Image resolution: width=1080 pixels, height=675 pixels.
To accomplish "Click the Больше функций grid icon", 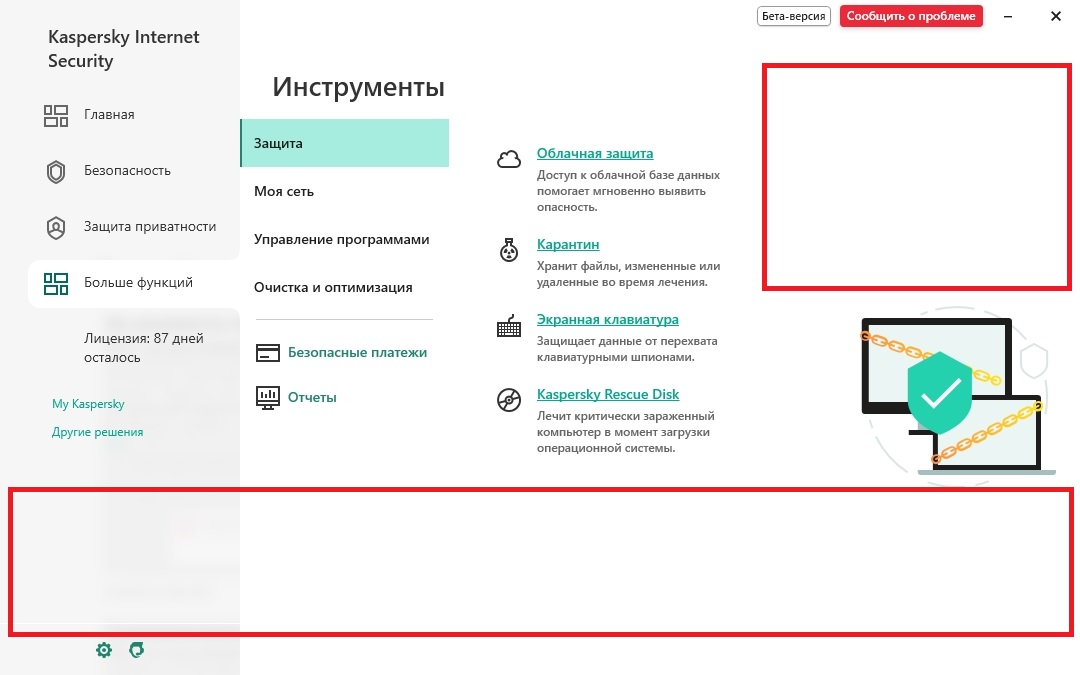I will [56, 284].
